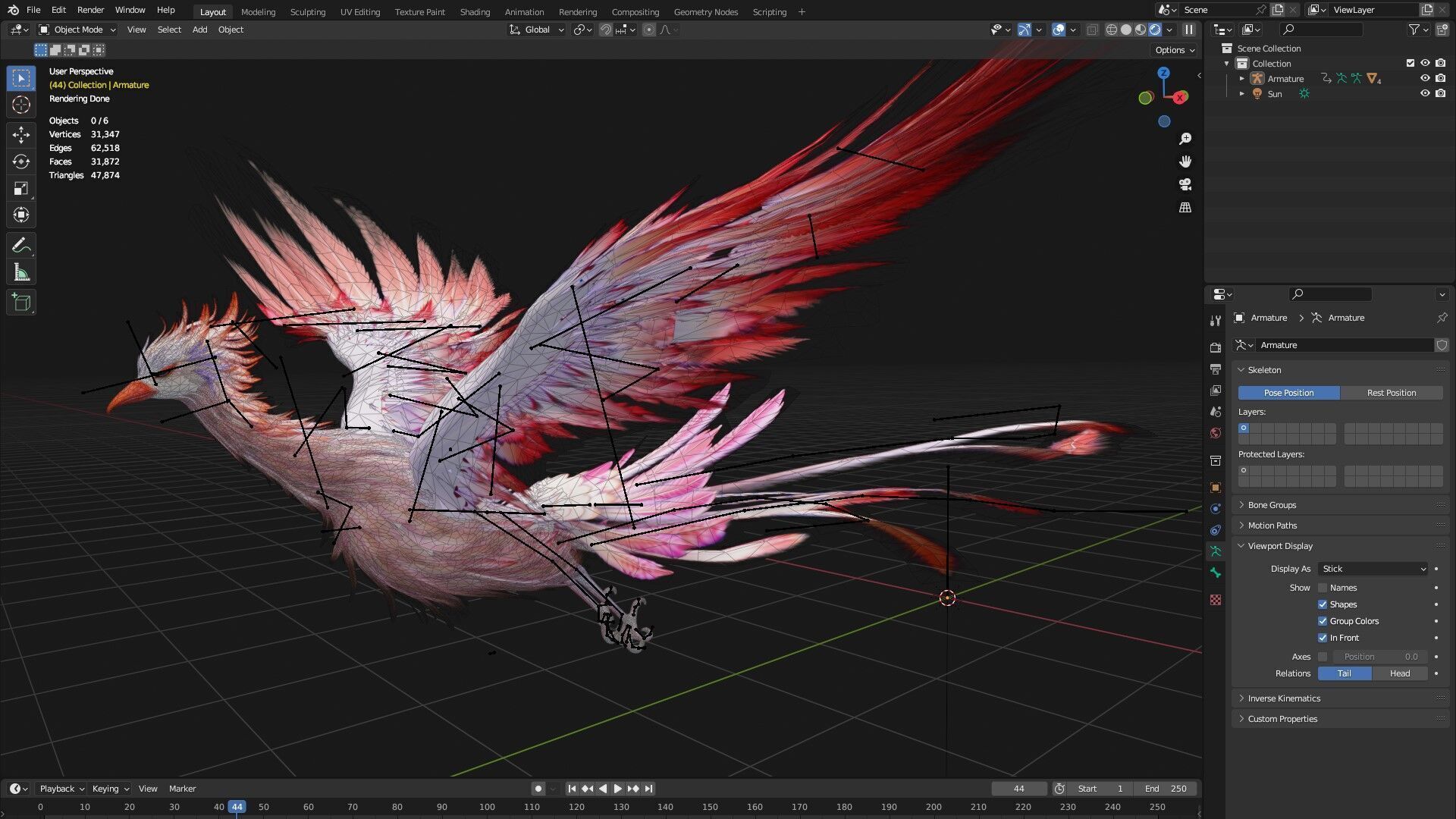Toggle Collection exclude checkbox in outliner
The height and width of the screenshot is (819, 1456).
click(x=1410, y=63)
